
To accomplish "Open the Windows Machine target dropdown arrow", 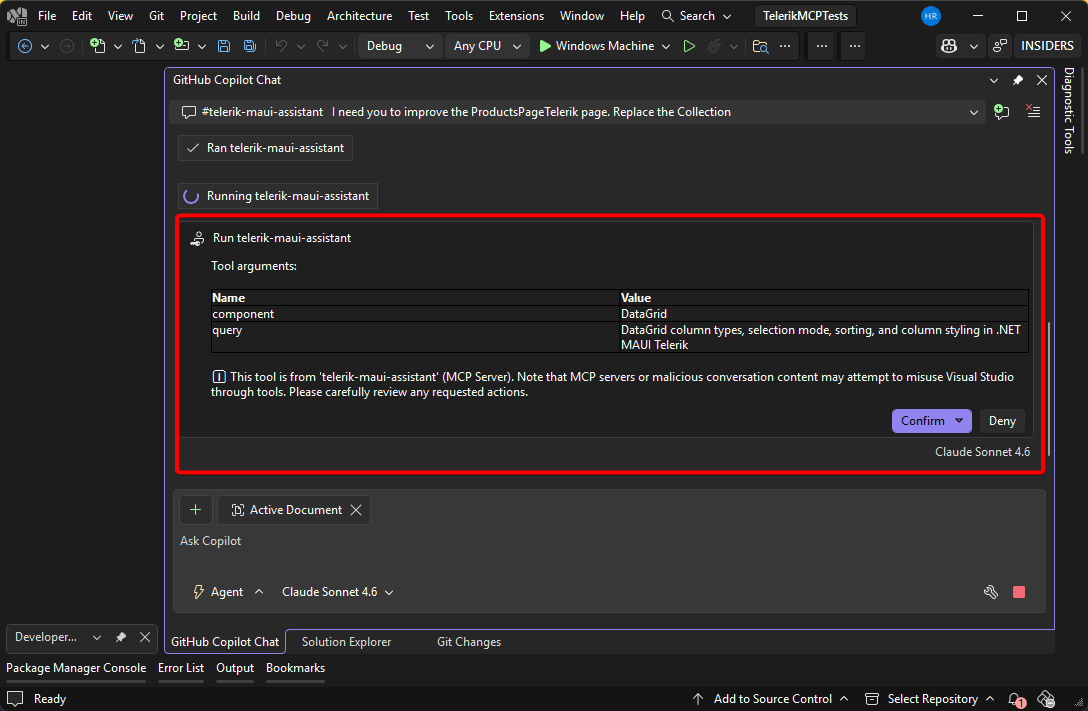I will [666, 46].
